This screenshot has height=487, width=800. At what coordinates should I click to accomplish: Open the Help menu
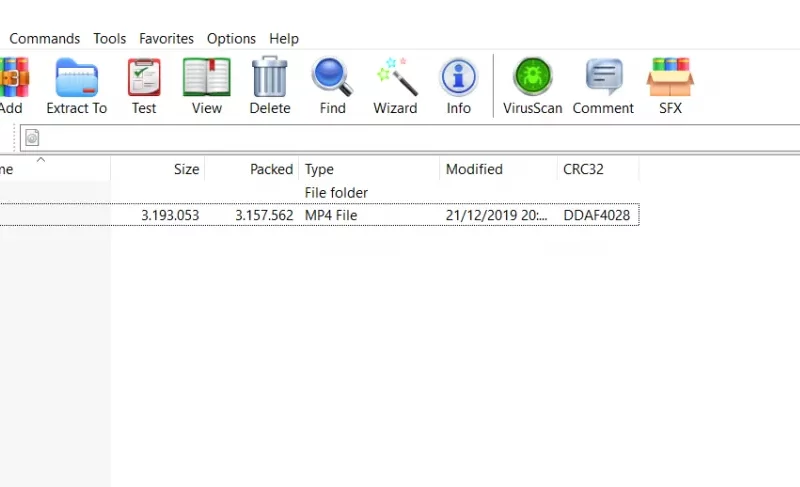[x=284, y=39]
